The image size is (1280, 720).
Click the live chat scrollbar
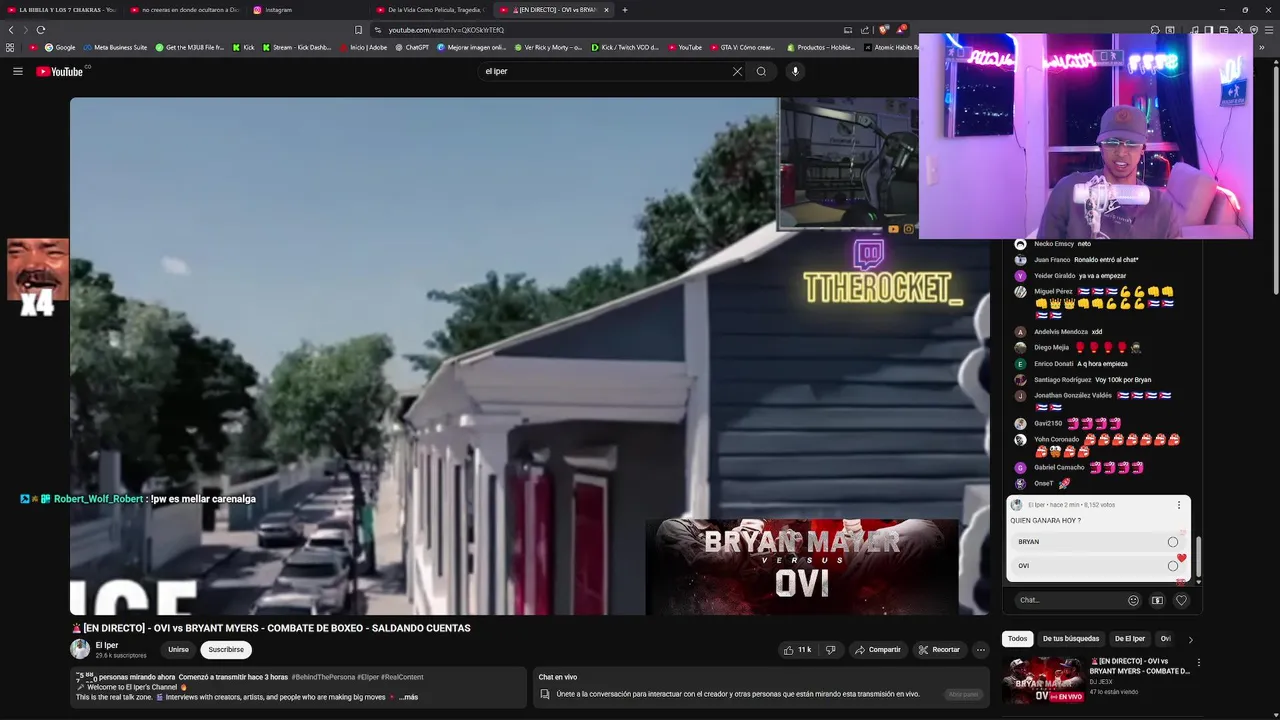click(1197, 555)
